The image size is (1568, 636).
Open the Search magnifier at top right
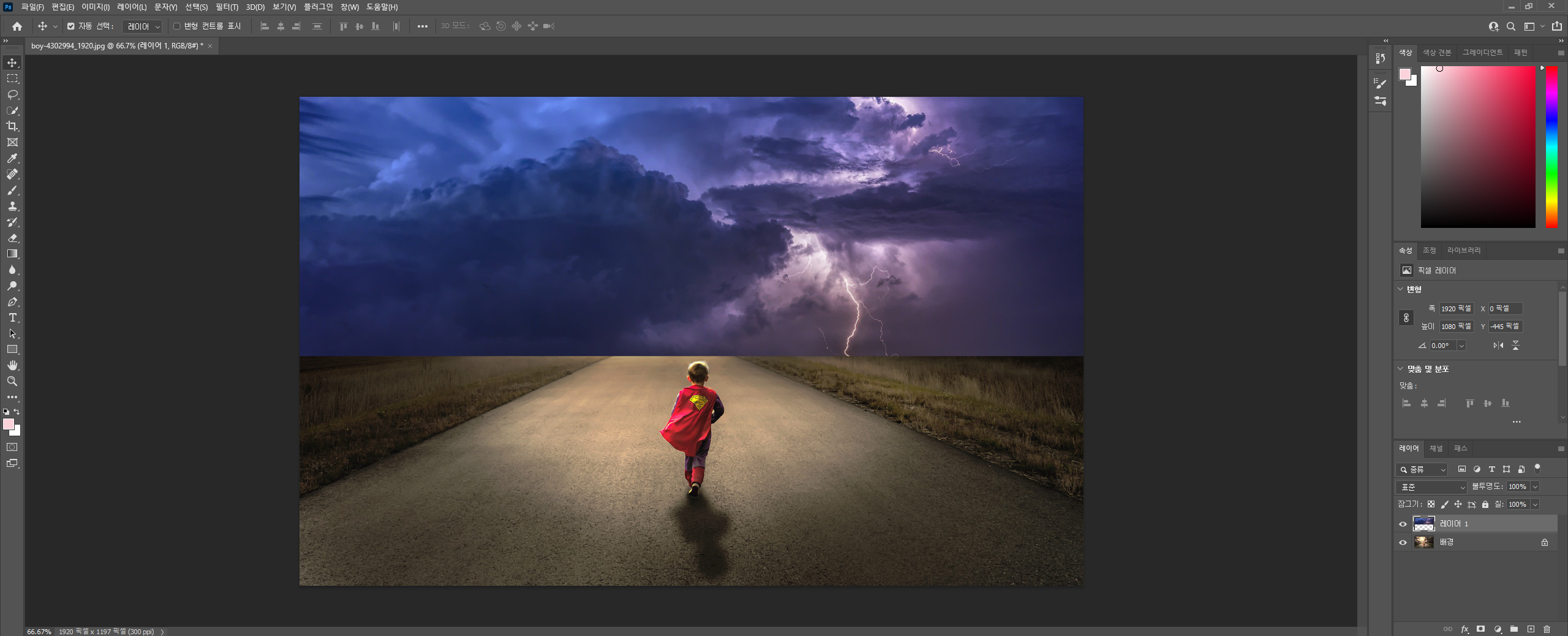click(x=1511, y=26)
